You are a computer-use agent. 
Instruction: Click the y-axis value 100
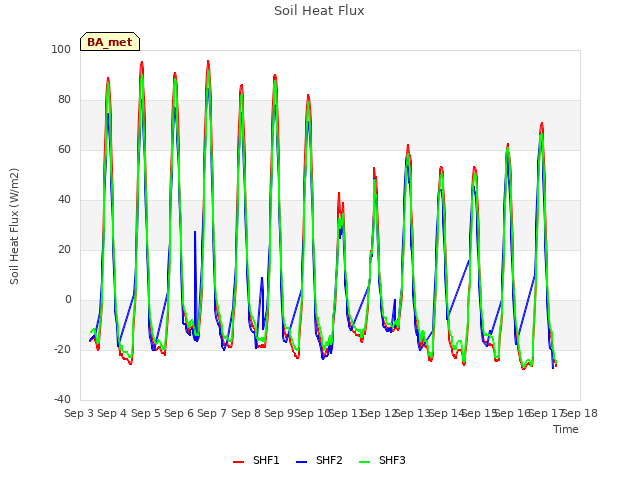point(61,49)
